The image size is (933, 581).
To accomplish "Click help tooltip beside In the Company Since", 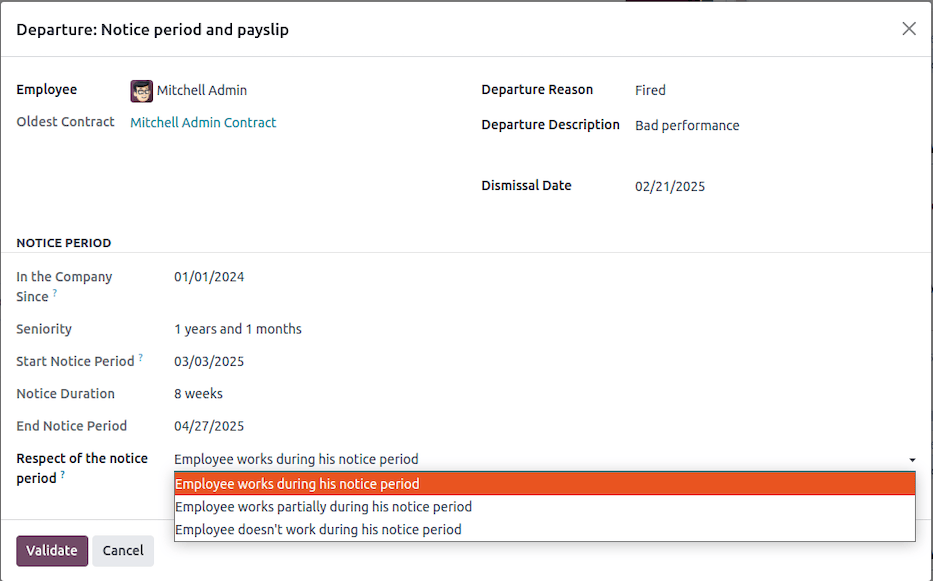I will (x=55, y=294).
